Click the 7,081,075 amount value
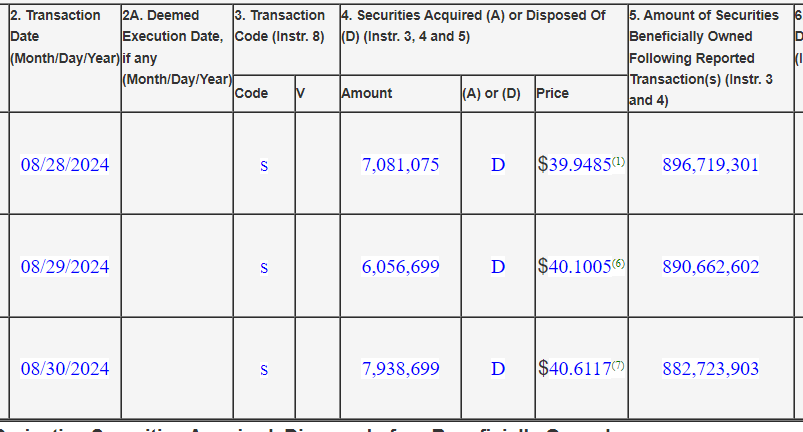Image resolution: width=803 pixels, height=432 pixels. coord(400,165)
